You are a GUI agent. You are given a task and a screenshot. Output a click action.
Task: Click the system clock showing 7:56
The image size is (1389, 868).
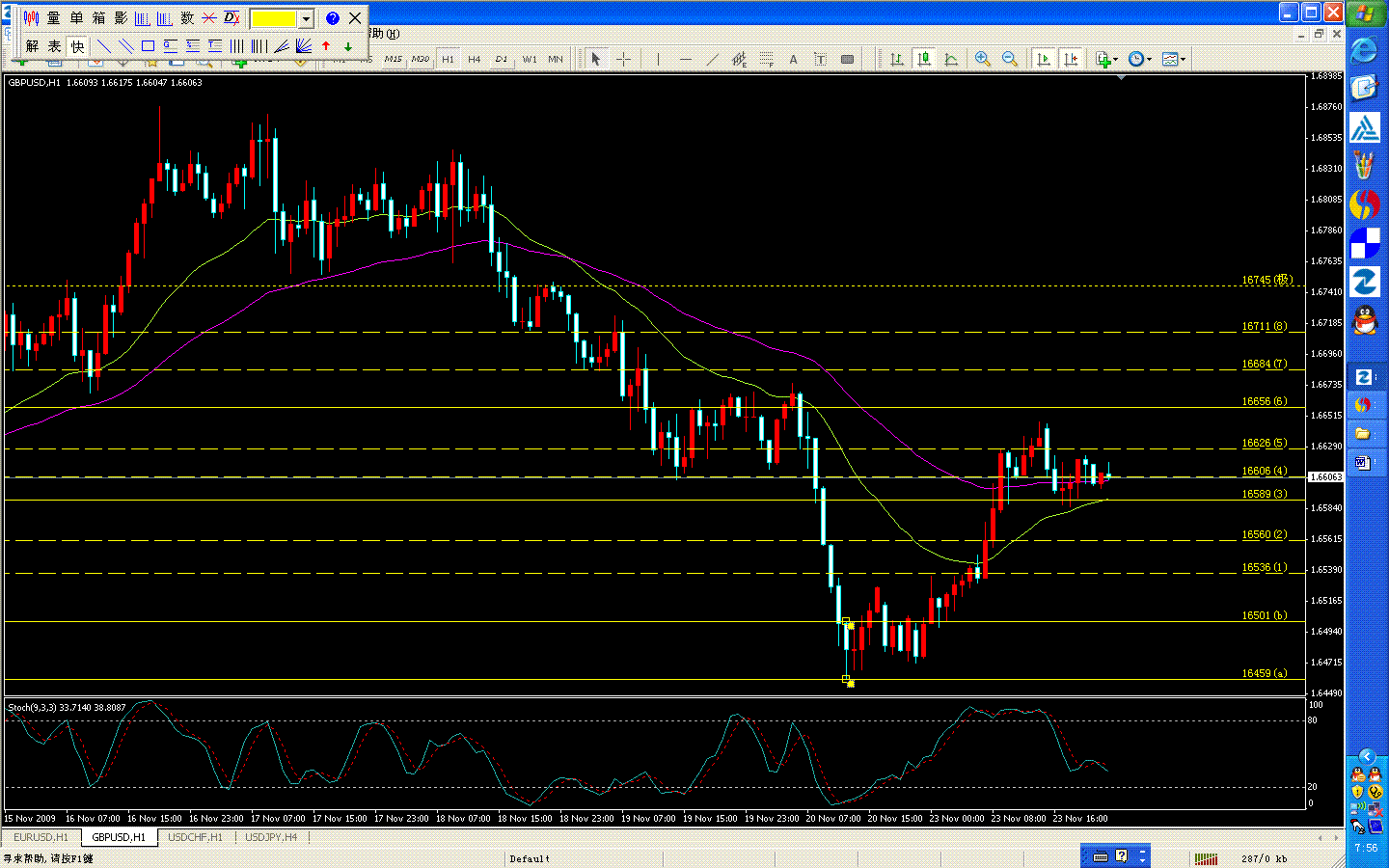[x=1366, y=848]
